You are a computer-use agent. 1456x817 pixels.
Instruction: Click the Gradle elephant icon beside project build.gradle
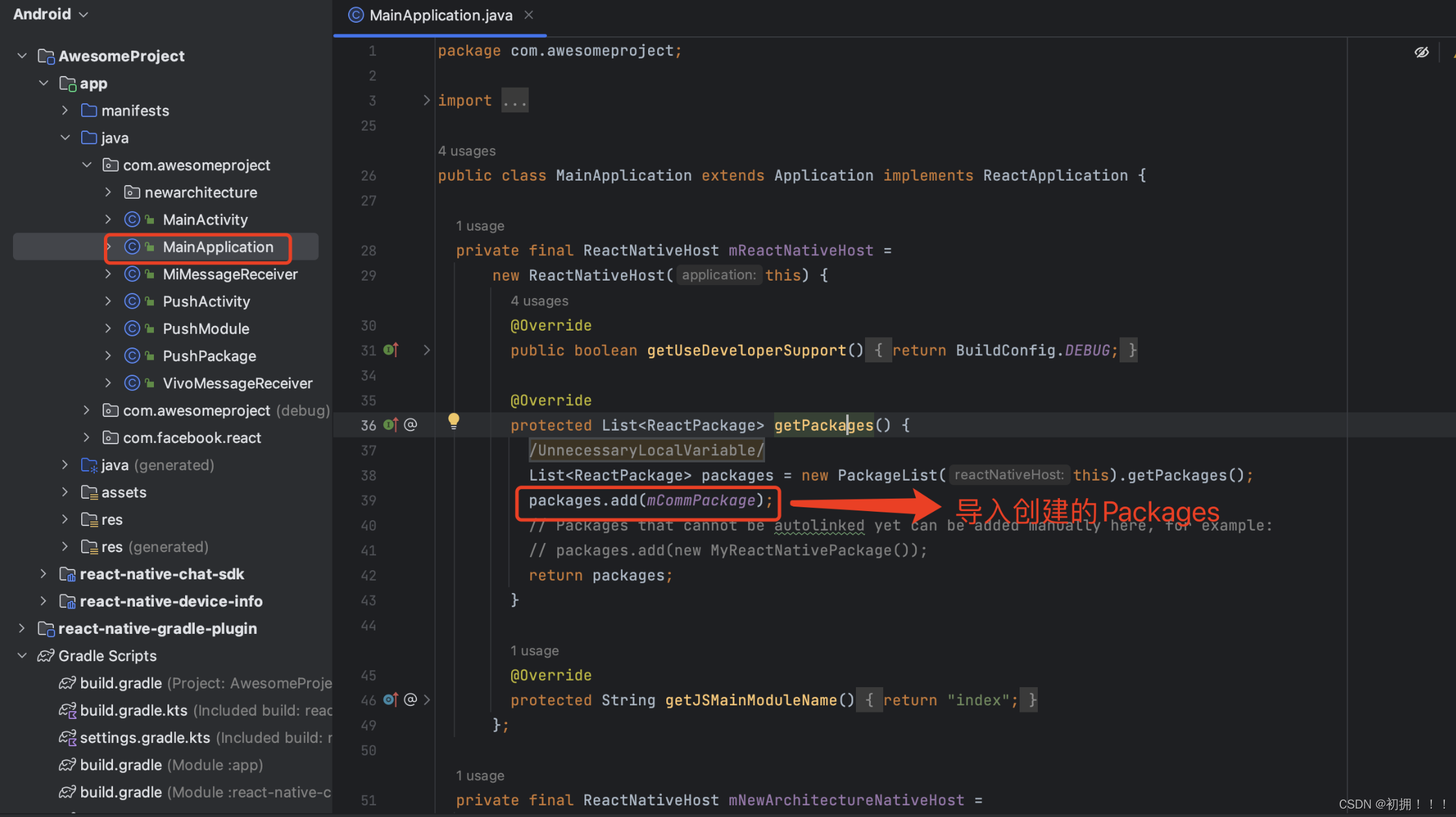[x=67, y=683]
